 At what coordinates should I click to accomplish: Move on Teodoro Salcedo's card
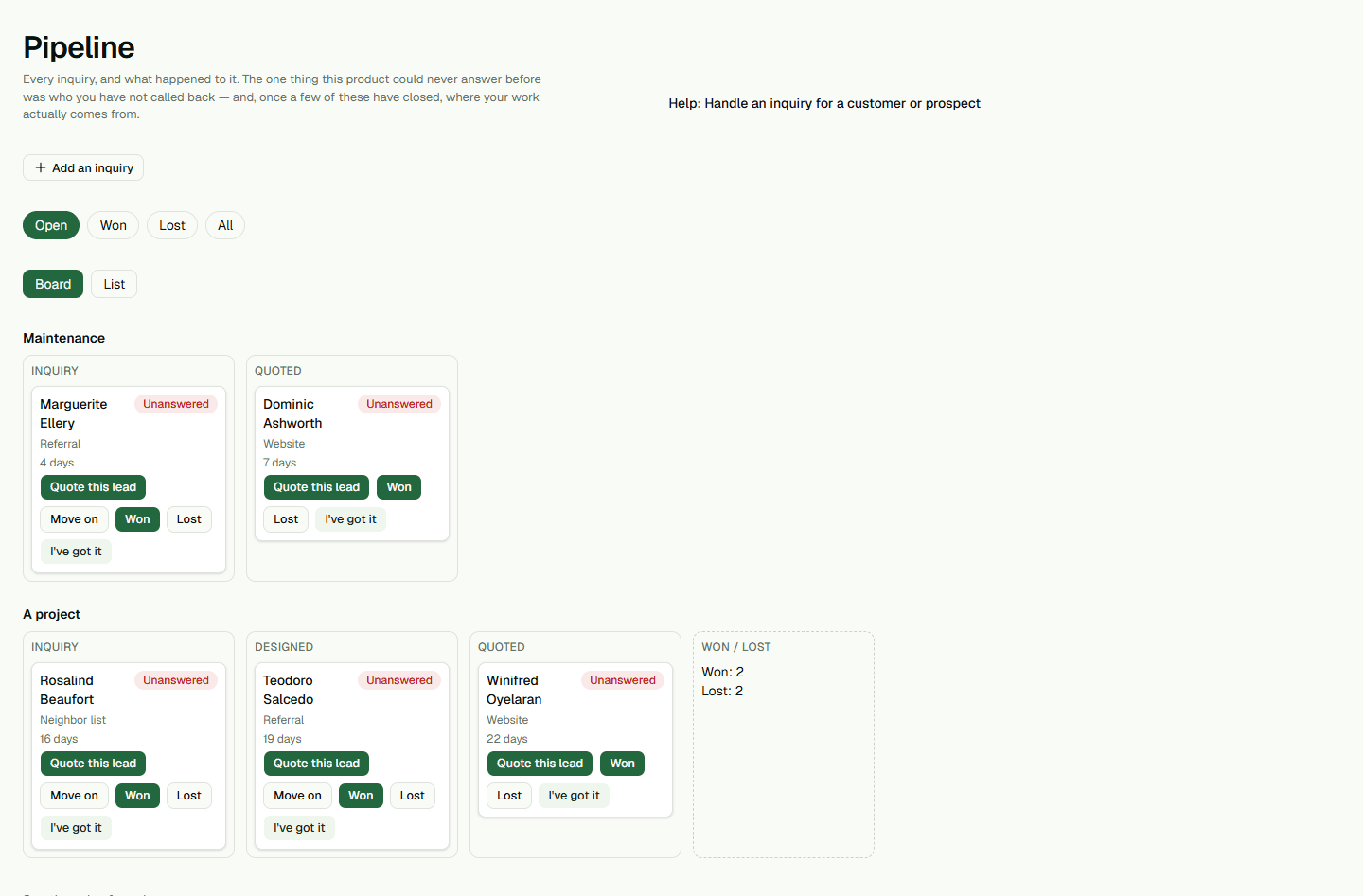tap(297, 796)
